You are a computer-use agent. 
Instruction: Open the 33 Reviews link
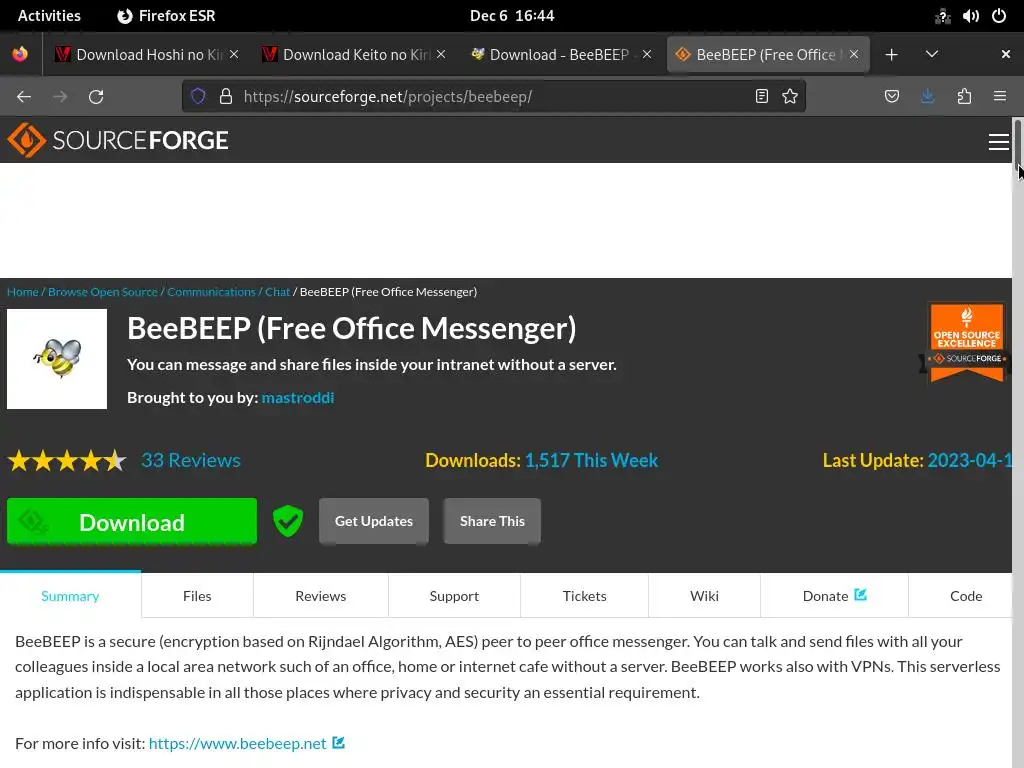click(x=191, y=460)
